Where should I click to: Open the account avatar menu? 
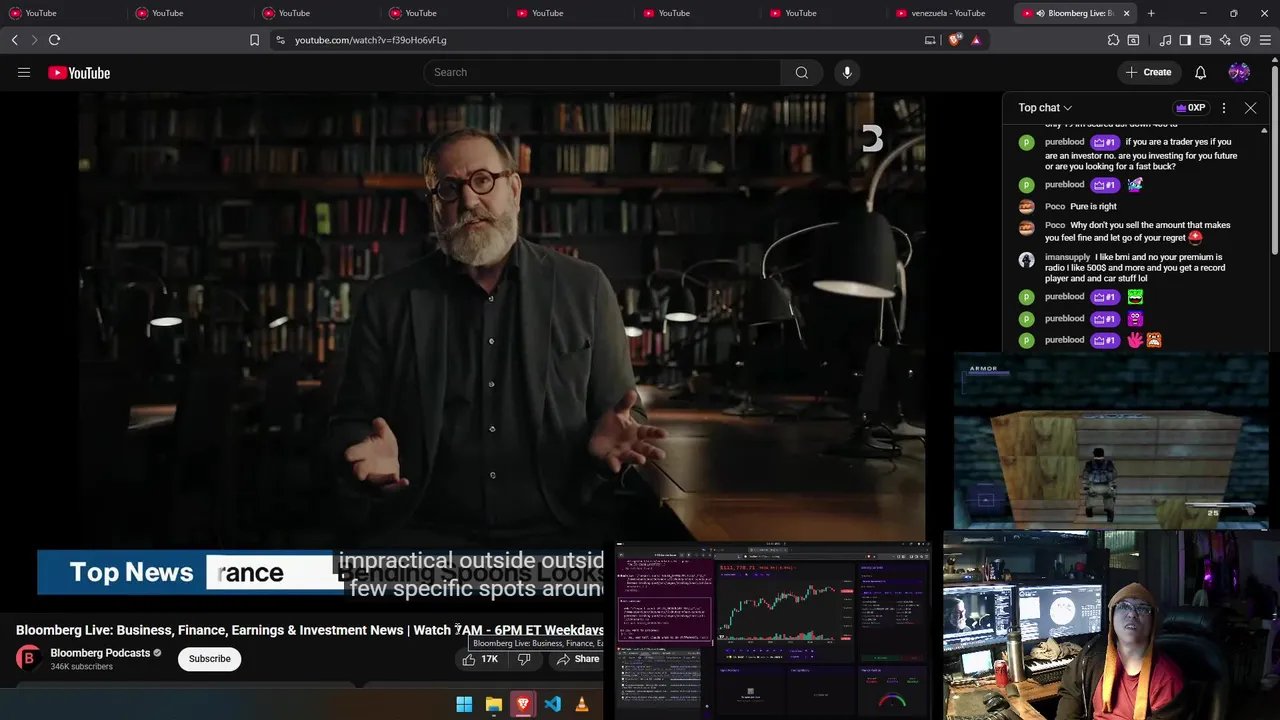[1239, 72]
